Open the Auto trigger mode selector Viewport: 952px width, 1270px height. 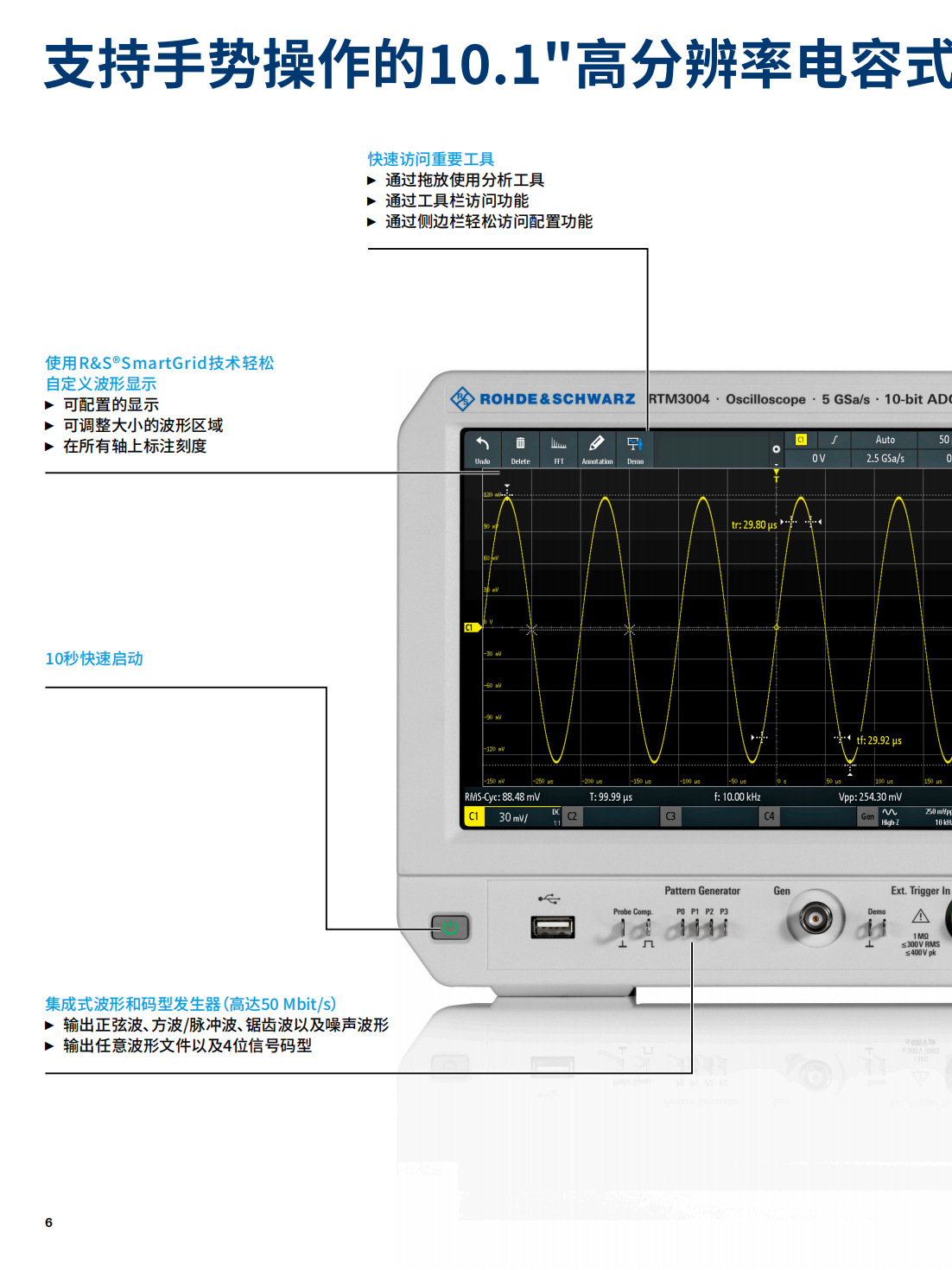[x=885, y=440]
